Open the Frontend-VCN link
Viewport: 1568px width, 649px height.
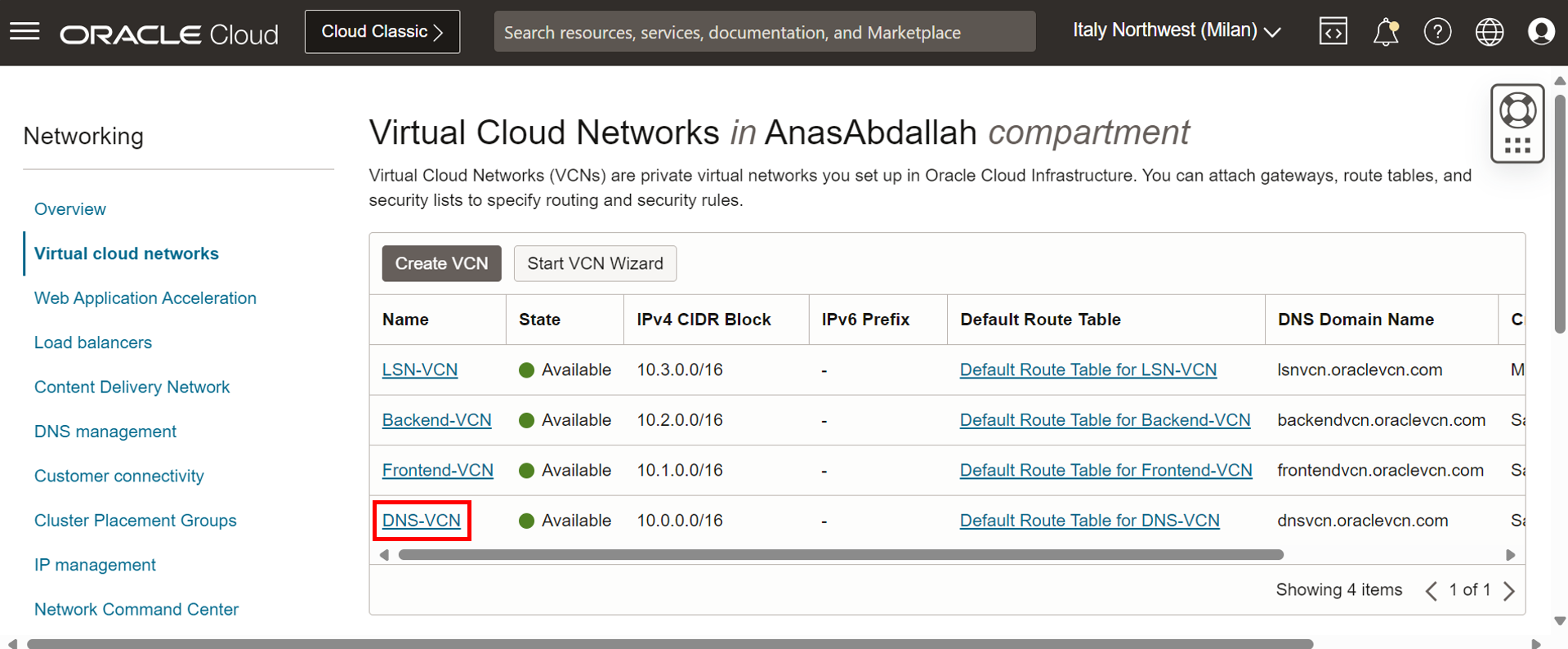(x=438, y=470)
